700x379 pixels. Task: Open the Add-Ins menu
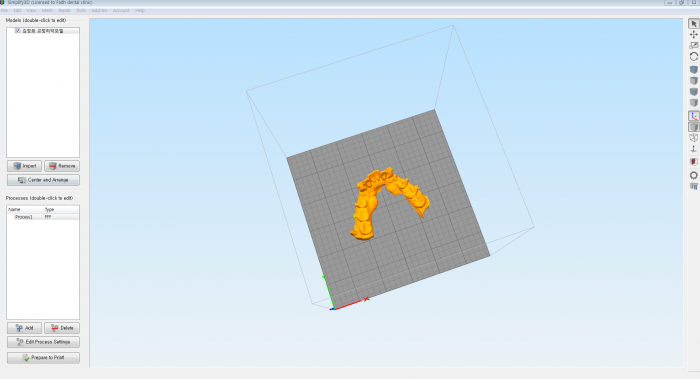pyautogui.click(x=99, y=10)
